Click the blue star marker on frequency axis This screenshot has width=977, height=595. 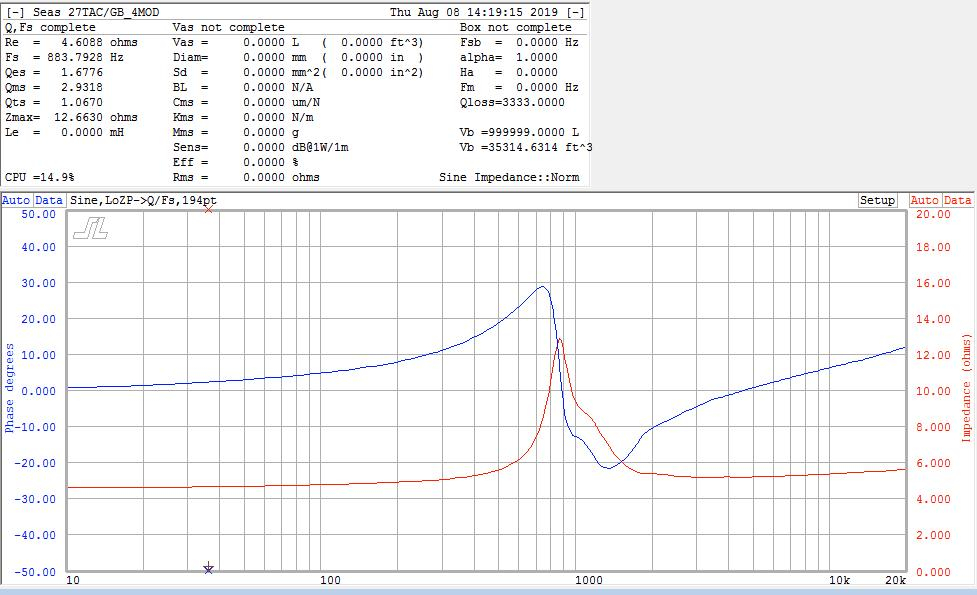pos(208,568)
